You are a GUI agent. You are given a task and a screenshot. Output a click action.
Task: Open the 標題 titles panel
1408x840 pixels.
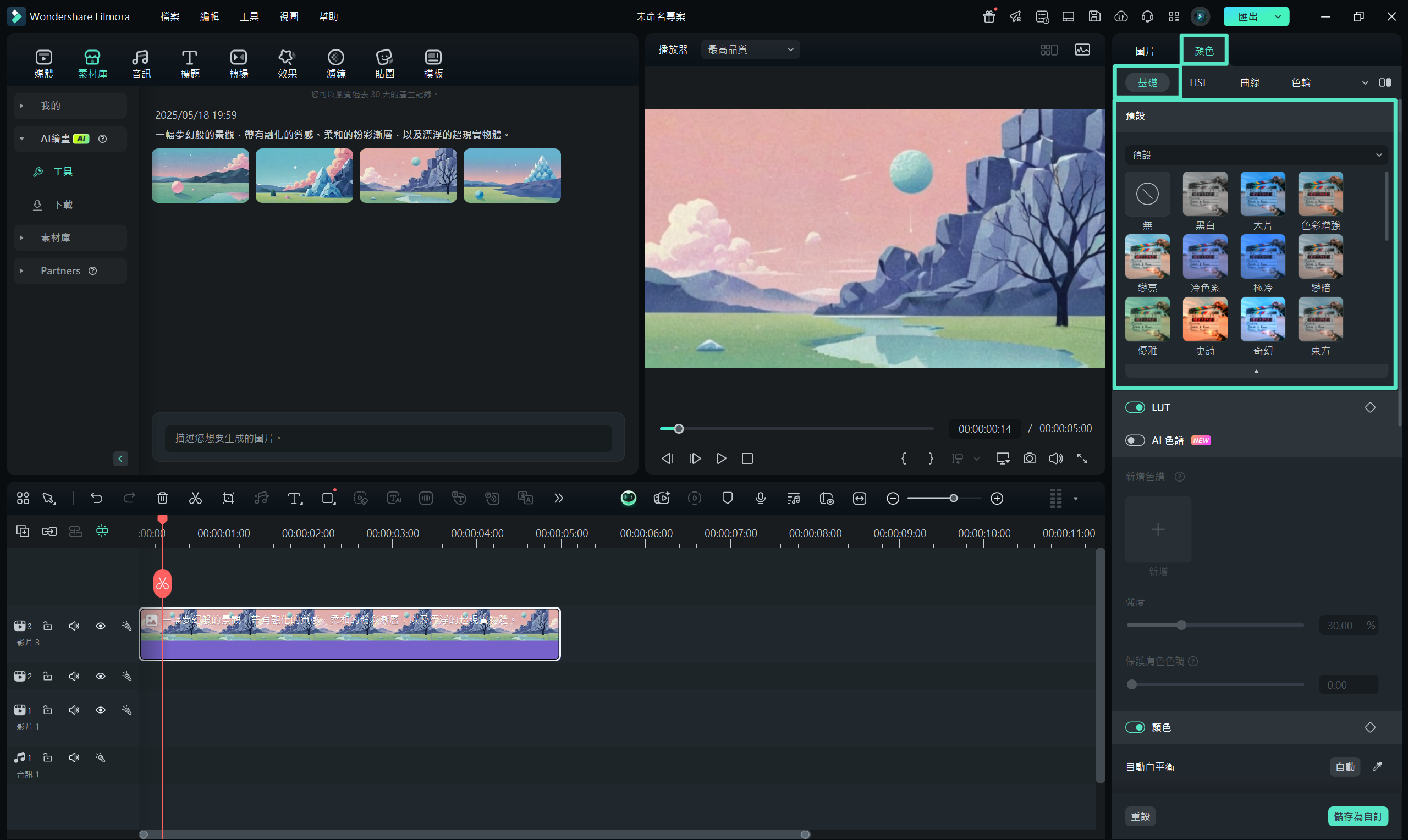[x=190, y=63]
